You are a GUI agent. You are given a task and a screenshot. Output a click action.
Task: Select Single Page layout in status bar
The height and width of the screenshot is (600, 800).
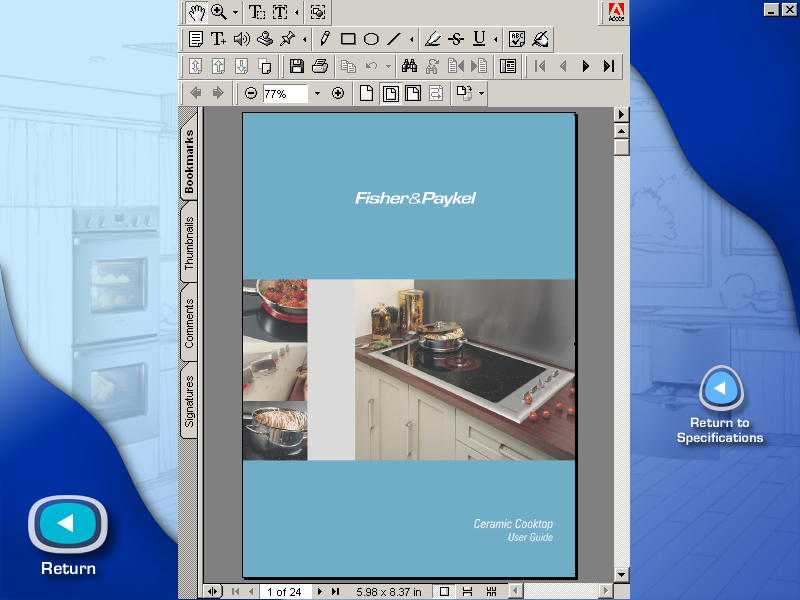click(444, 592)
